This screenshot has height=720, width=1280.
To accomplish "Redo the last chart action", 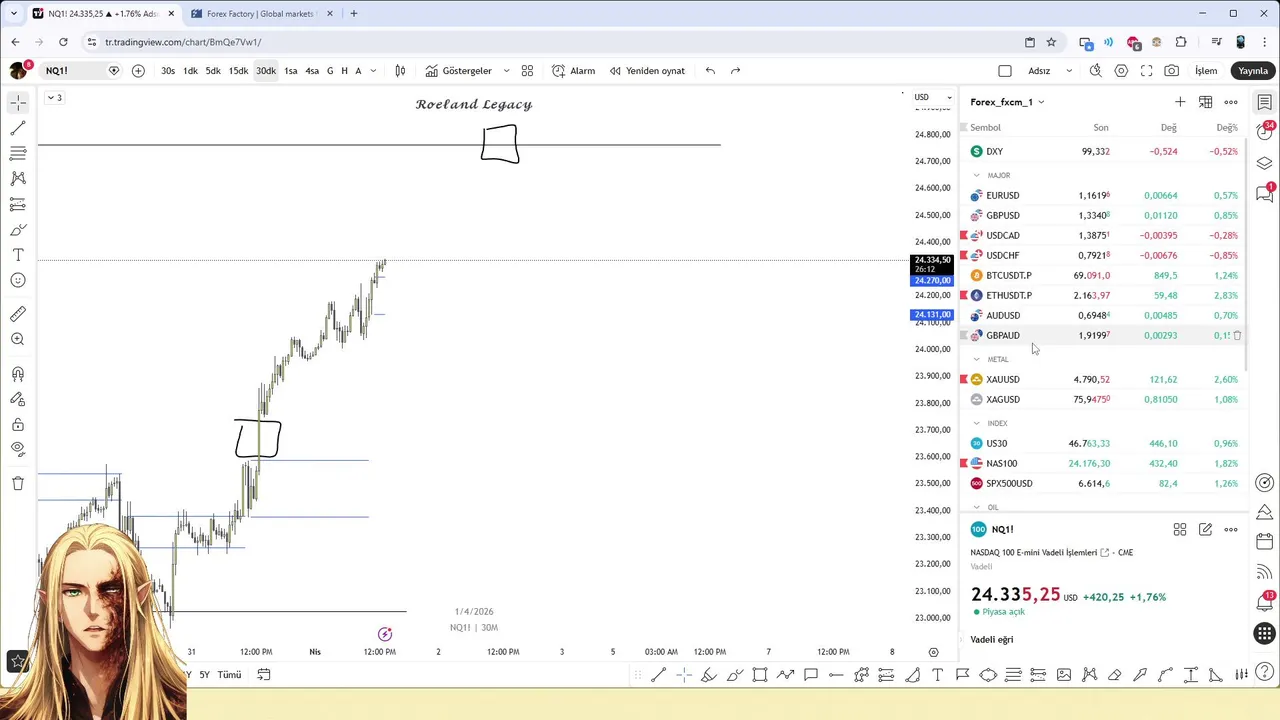I will pyautogui.click(x=736, y=71).
